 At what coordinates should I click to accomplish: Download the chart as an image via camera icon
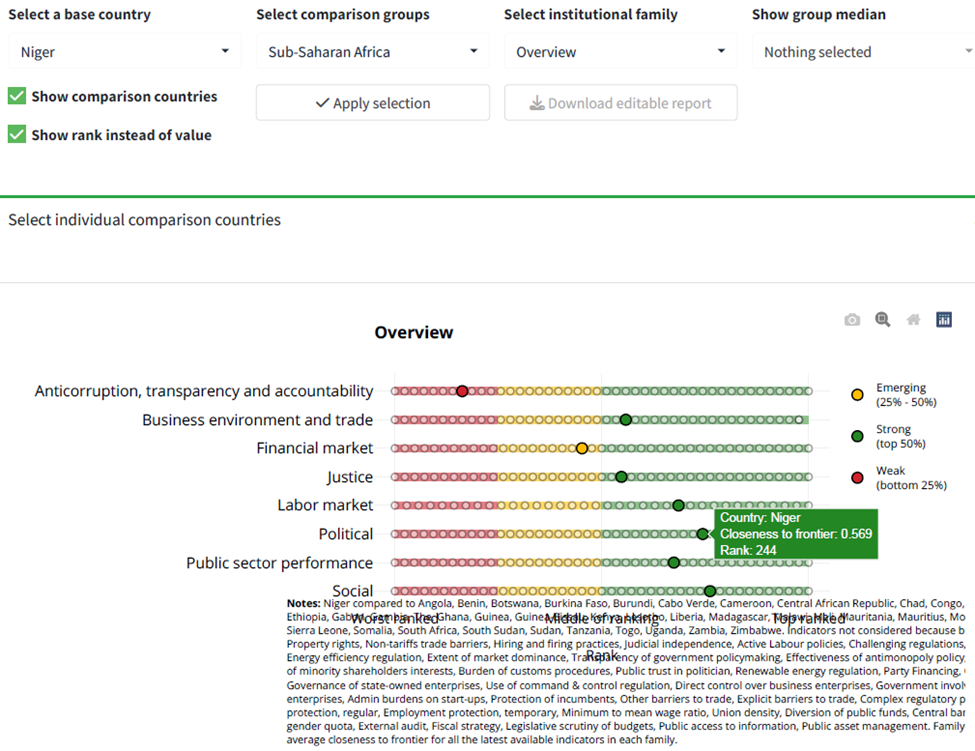(x=852, y=319)
